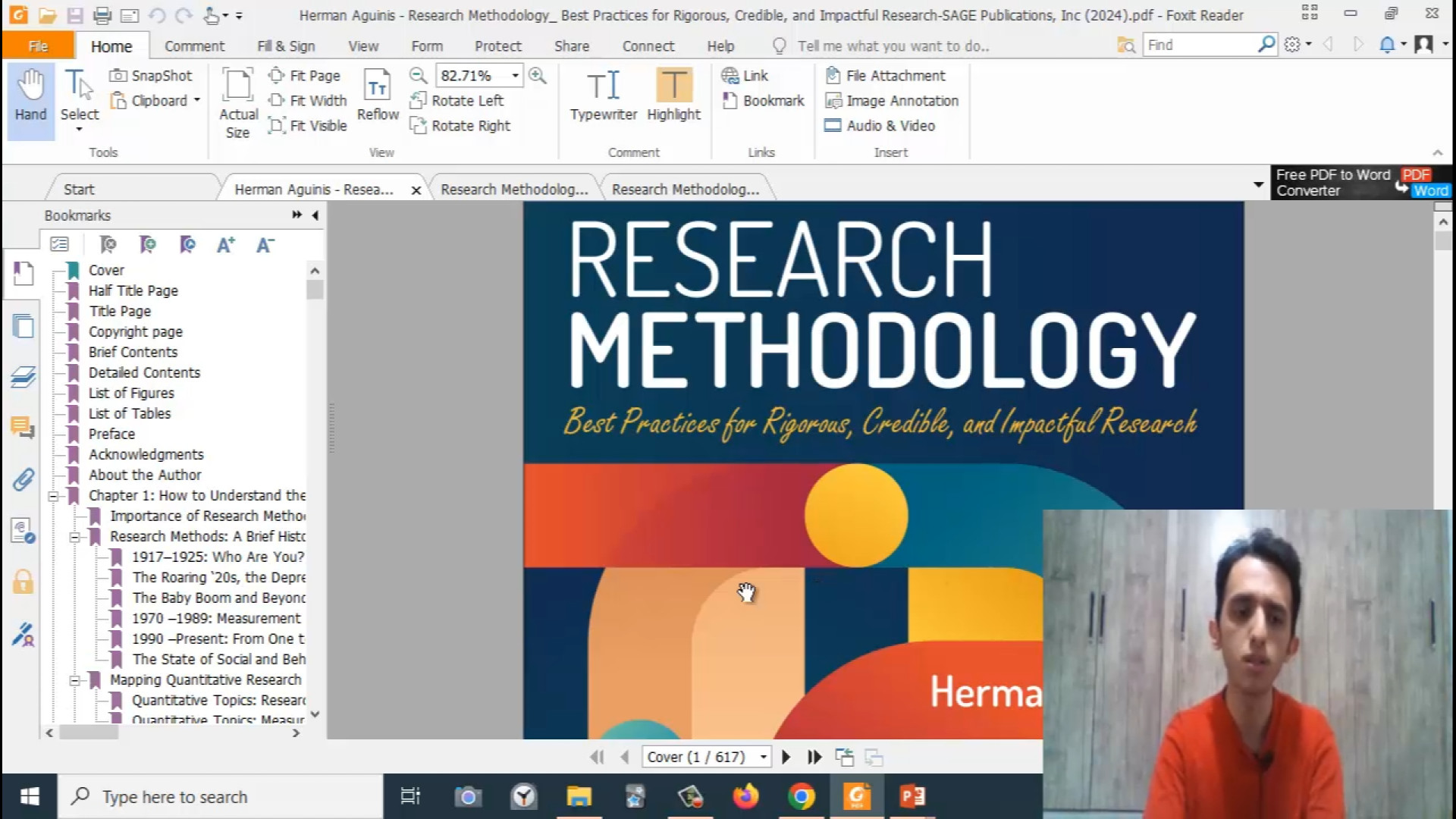Select the Typewriter tool
The width and height of the screenshot is (1456, 819).
pos(603,94)
